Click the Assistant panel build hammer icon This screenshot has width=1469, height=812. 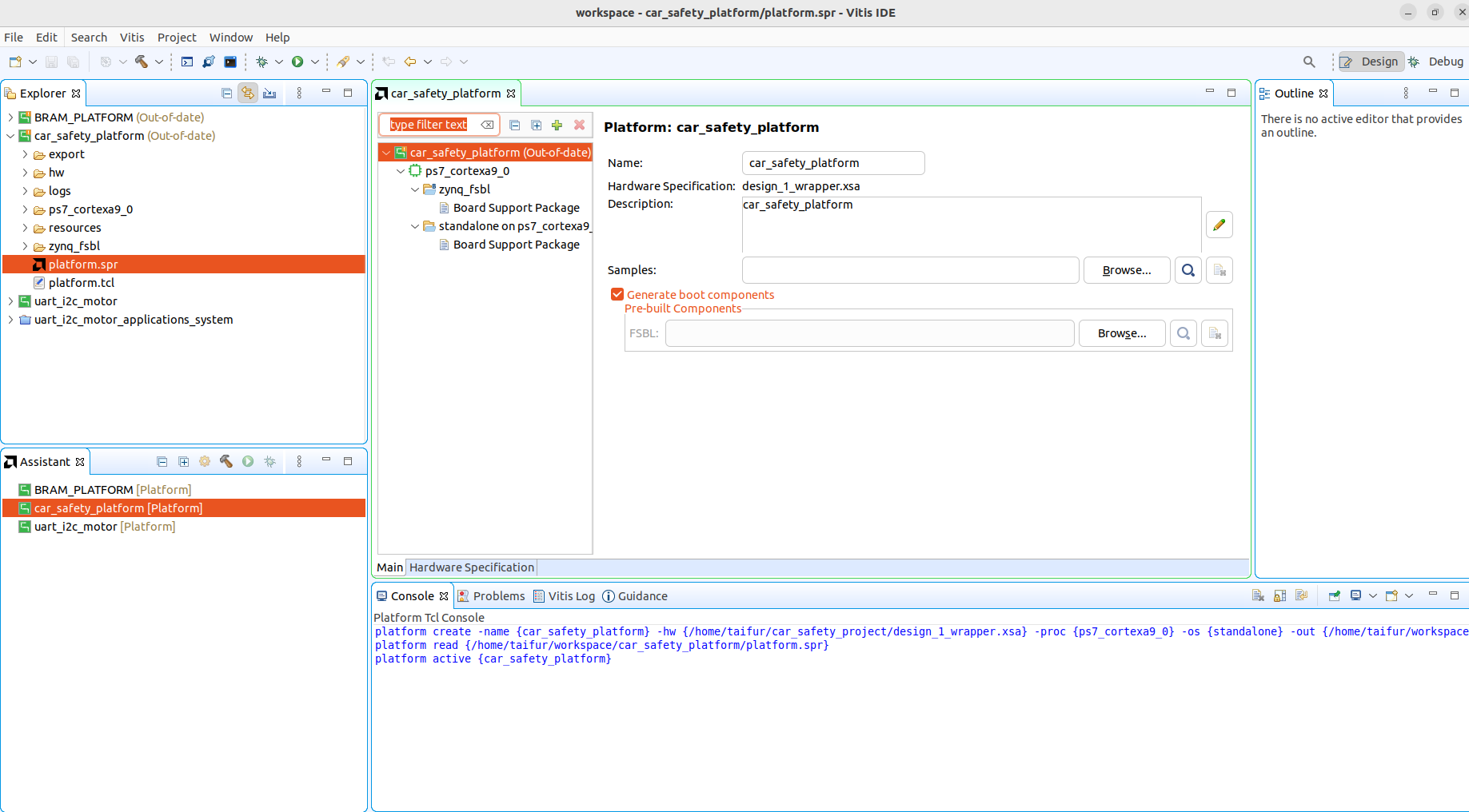point(226,462)
